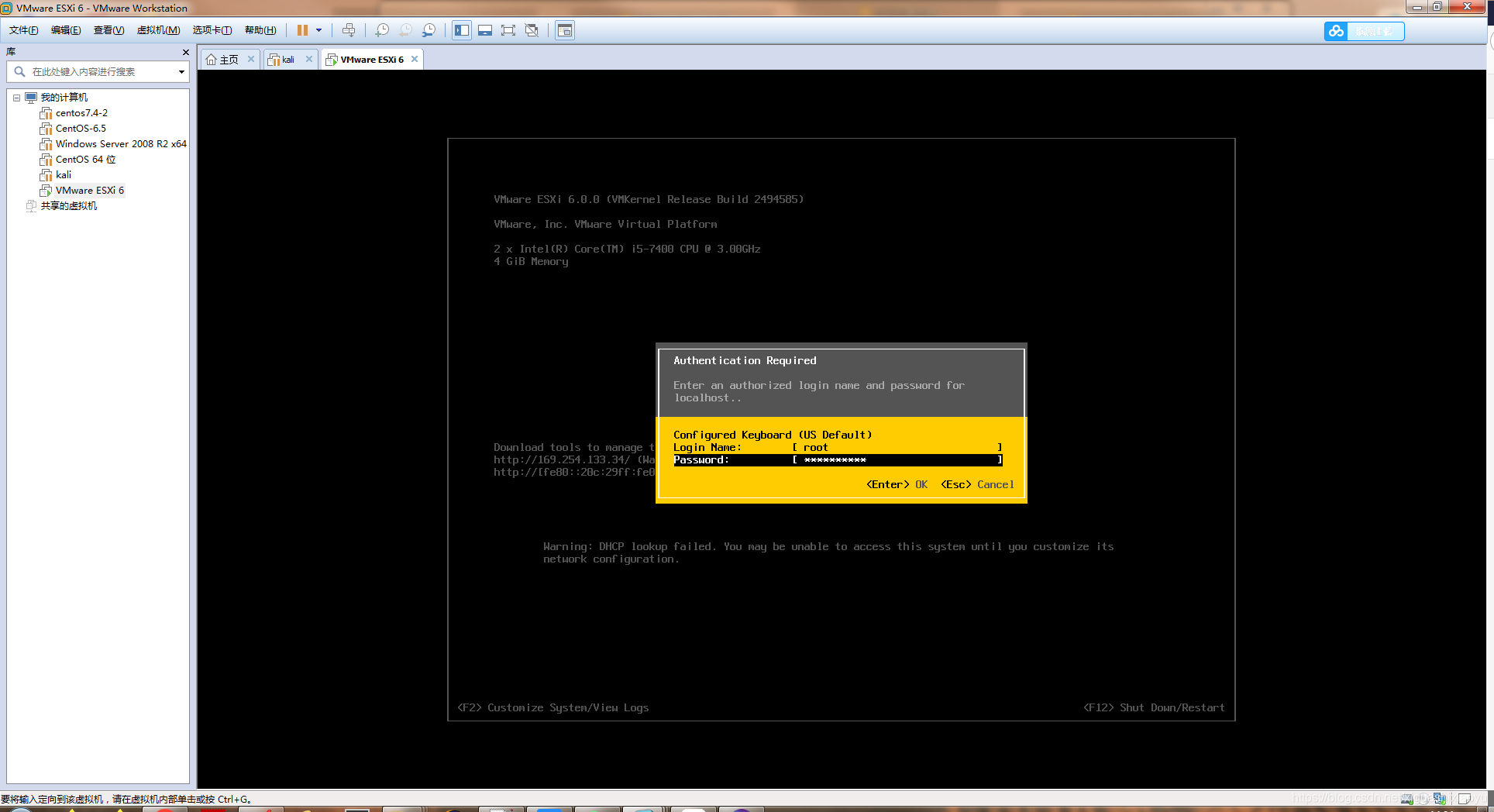Collapse the 我的计算机 tree node
This screenshot has height=812, width=1494.
(x=16, y=98)
